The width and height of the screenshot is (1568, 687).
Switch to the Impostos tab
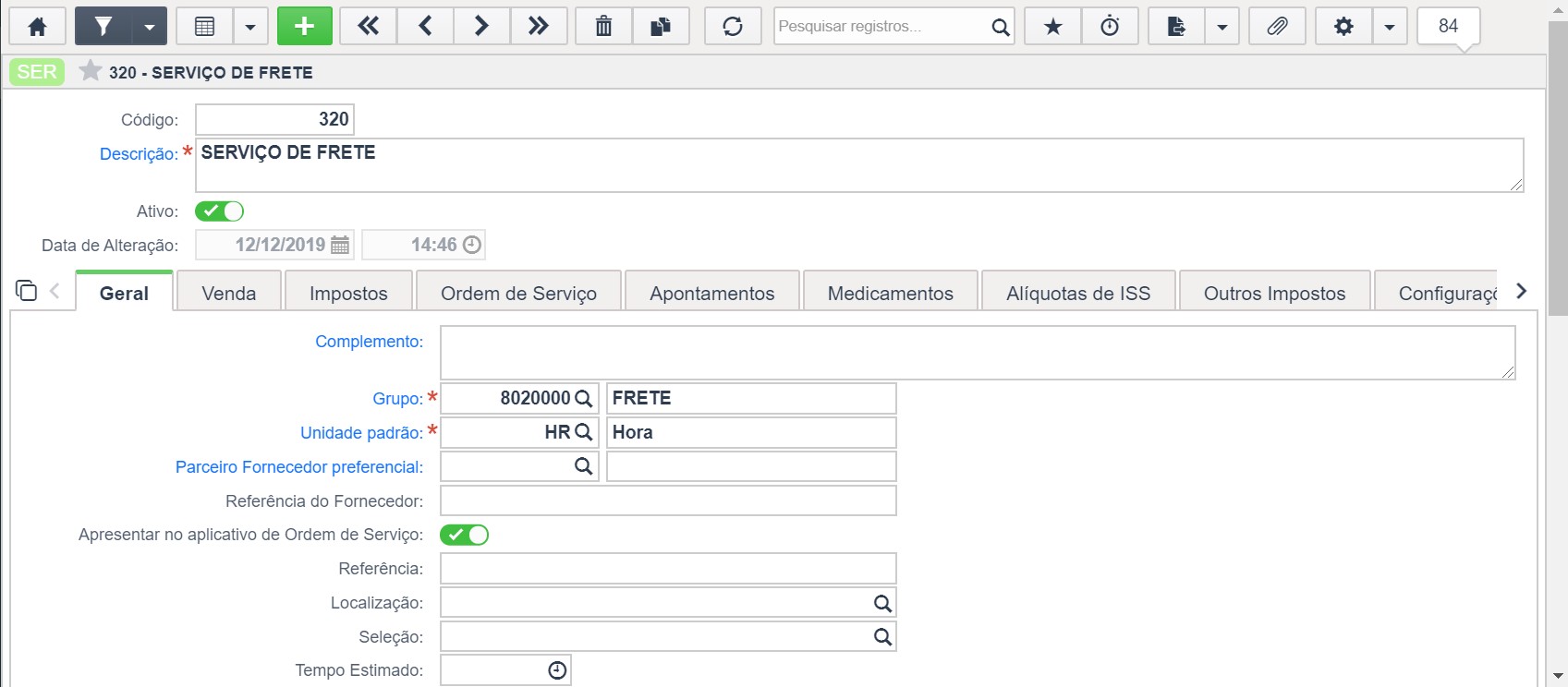point(348,294)
